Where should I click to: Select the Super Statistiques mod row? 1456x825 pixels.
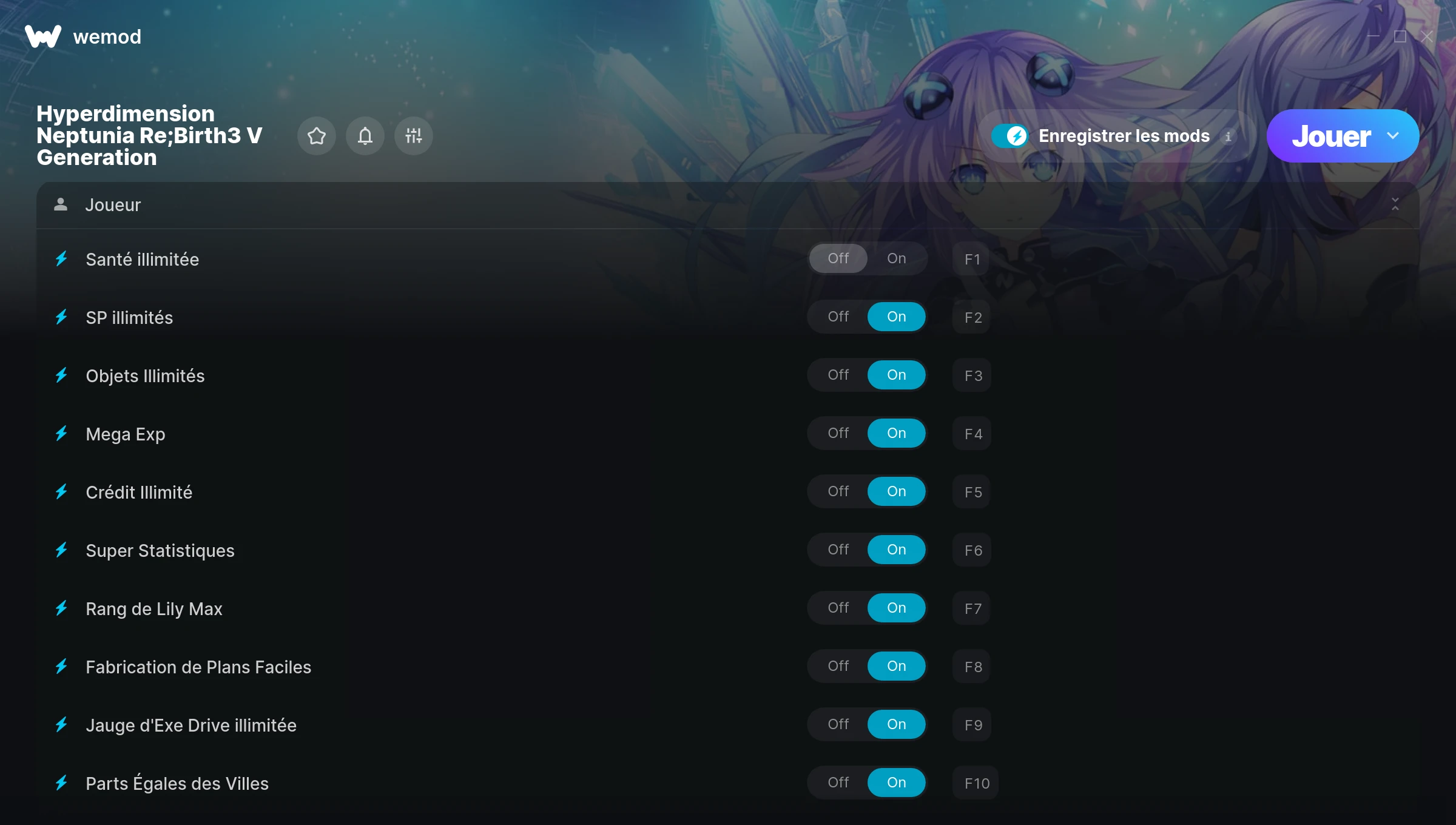coord(728,550)
